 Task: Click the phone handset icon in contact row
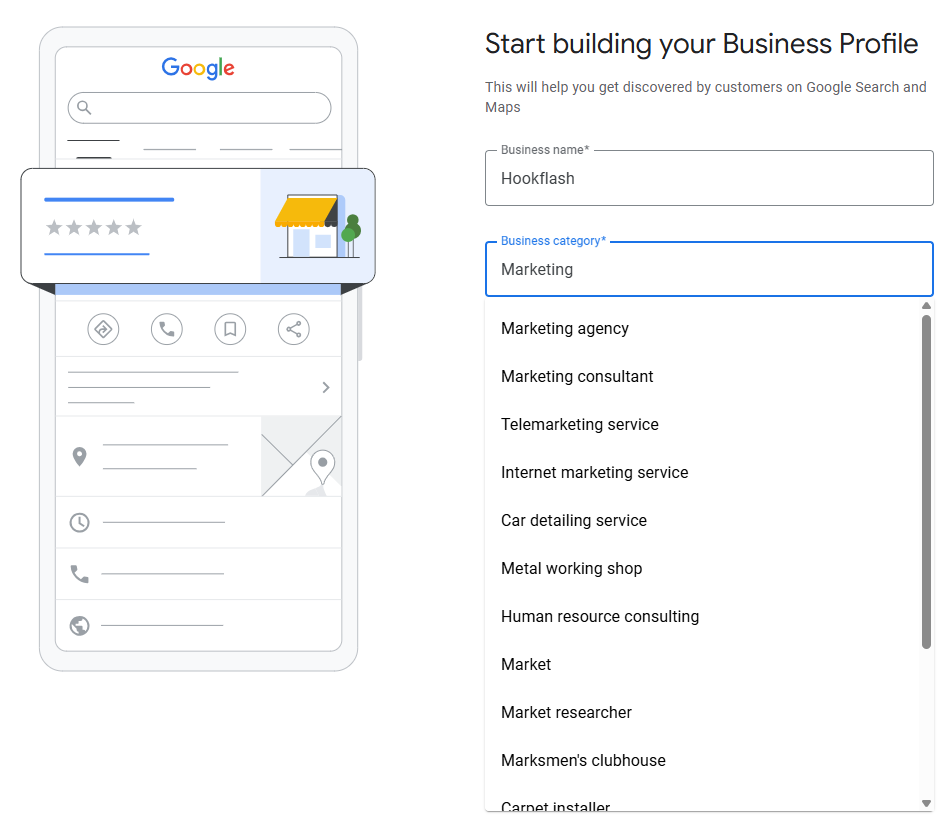point(80,574)
